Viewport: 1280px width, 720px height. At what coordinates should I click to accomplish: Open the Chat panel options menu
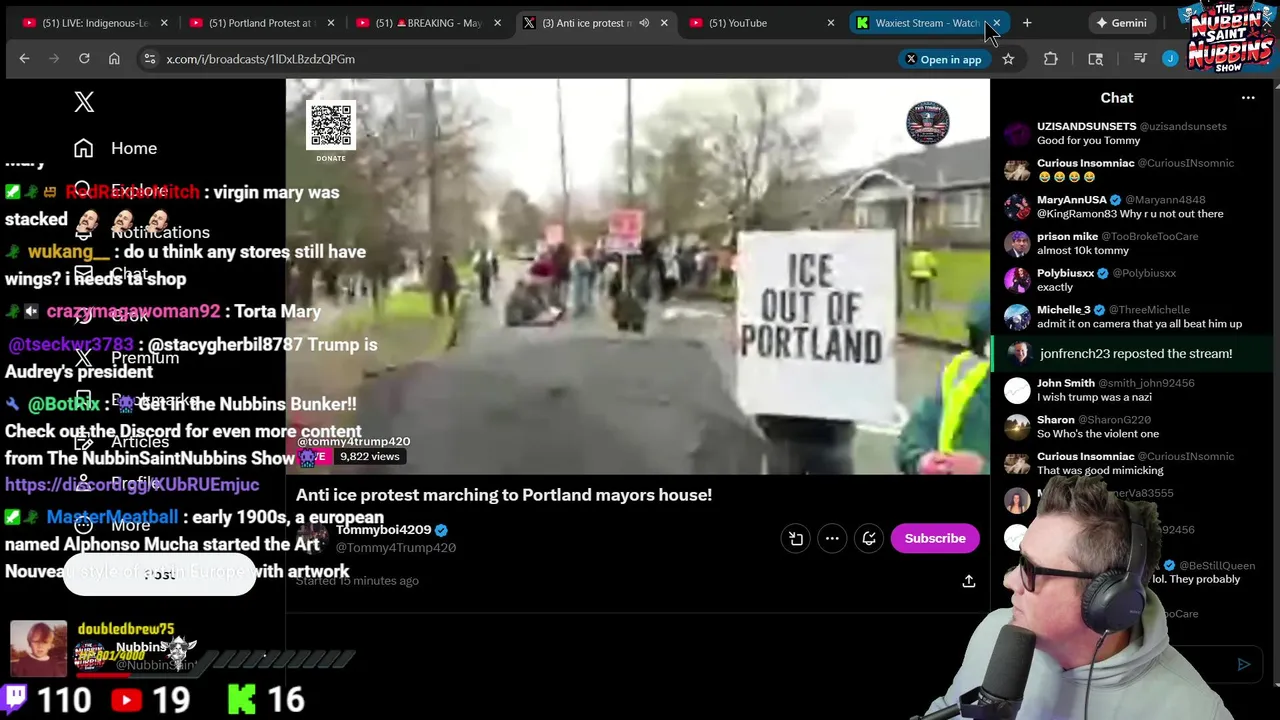[x=1248, y=98]
